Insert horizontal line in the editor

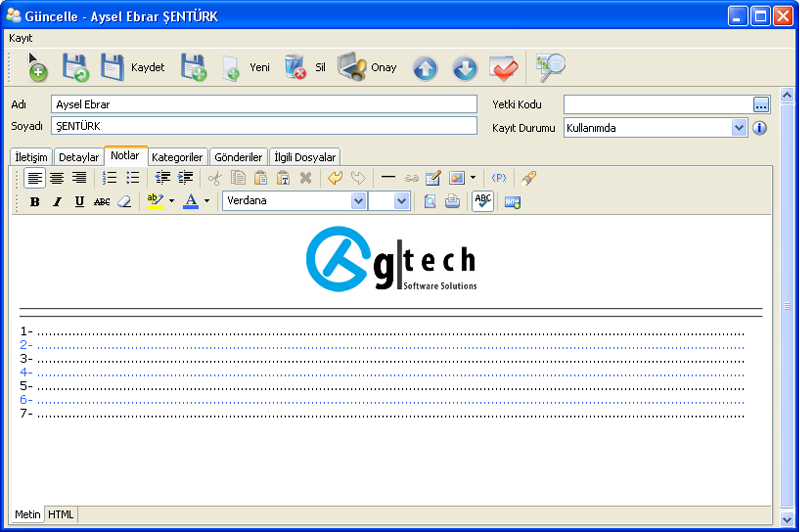click(x=388, y=178)
